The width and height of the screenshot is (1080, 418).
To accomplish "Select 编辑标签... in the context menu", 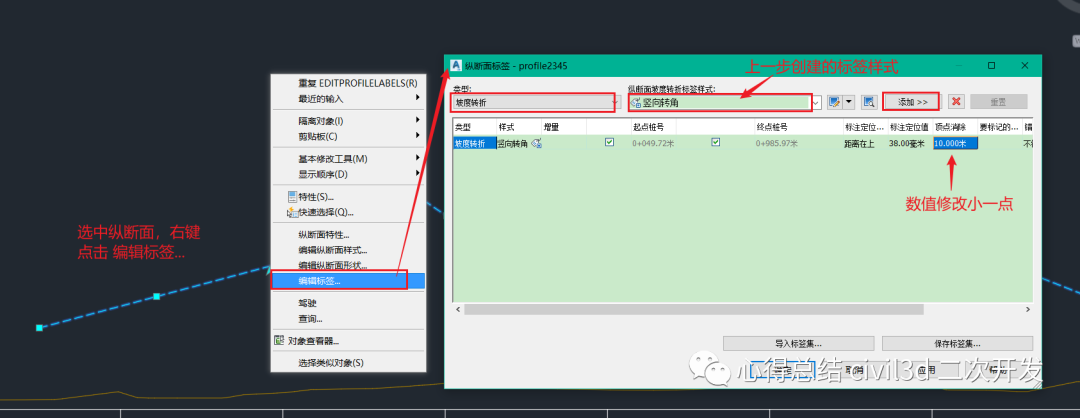I will click(x=319, y=281).
